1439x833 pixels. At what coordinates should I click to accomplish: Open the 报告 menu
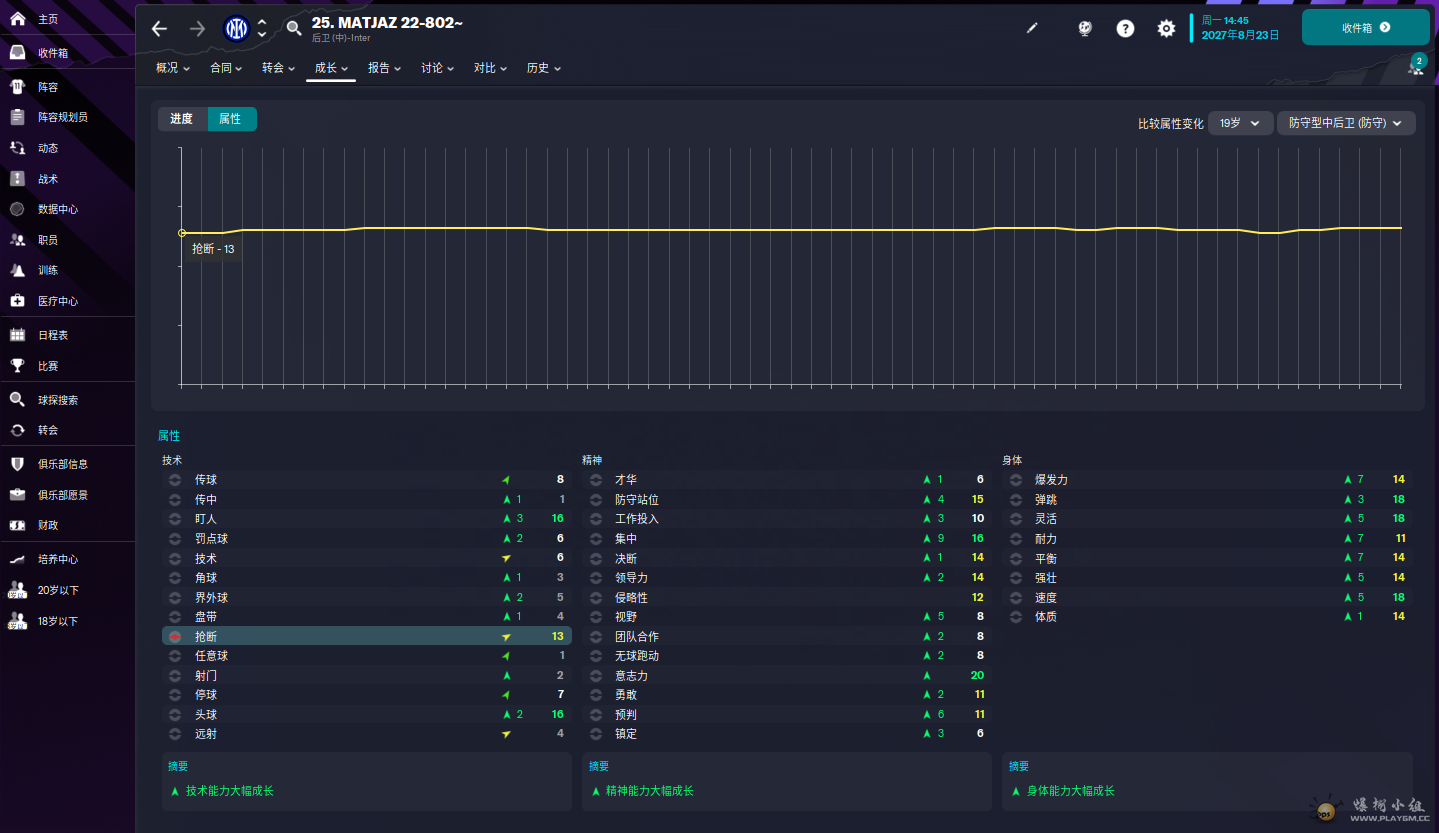[x=384, y=68]
